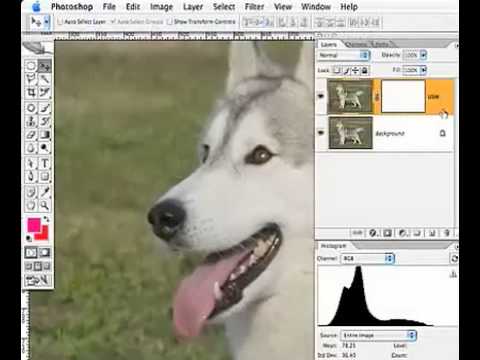The width and height of the screenshot is (480, 360).
Task: Open the Opacity slider arrow
Action: point(423,55)
